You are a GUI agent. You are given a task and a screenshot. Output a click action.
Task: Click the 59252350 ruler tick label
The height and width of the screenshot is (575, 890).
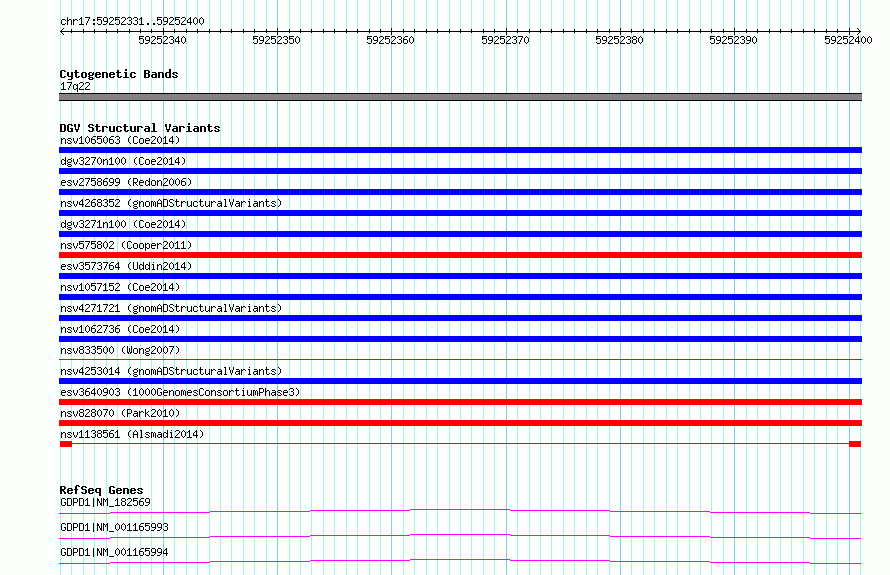click(x=276, y=40)
